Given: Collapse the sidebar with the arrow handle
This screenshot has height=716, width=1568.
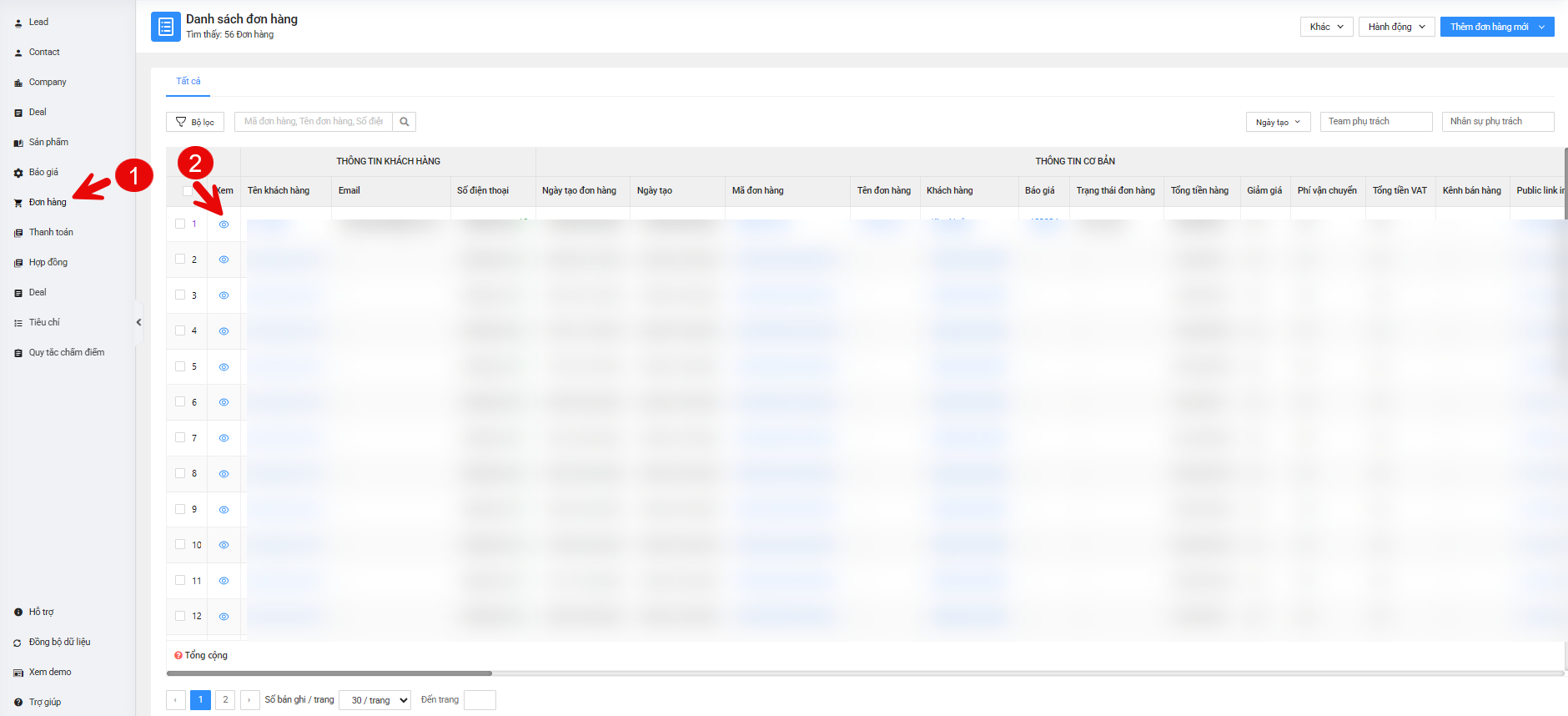Looking at the screenshot, I should (138, 322).
